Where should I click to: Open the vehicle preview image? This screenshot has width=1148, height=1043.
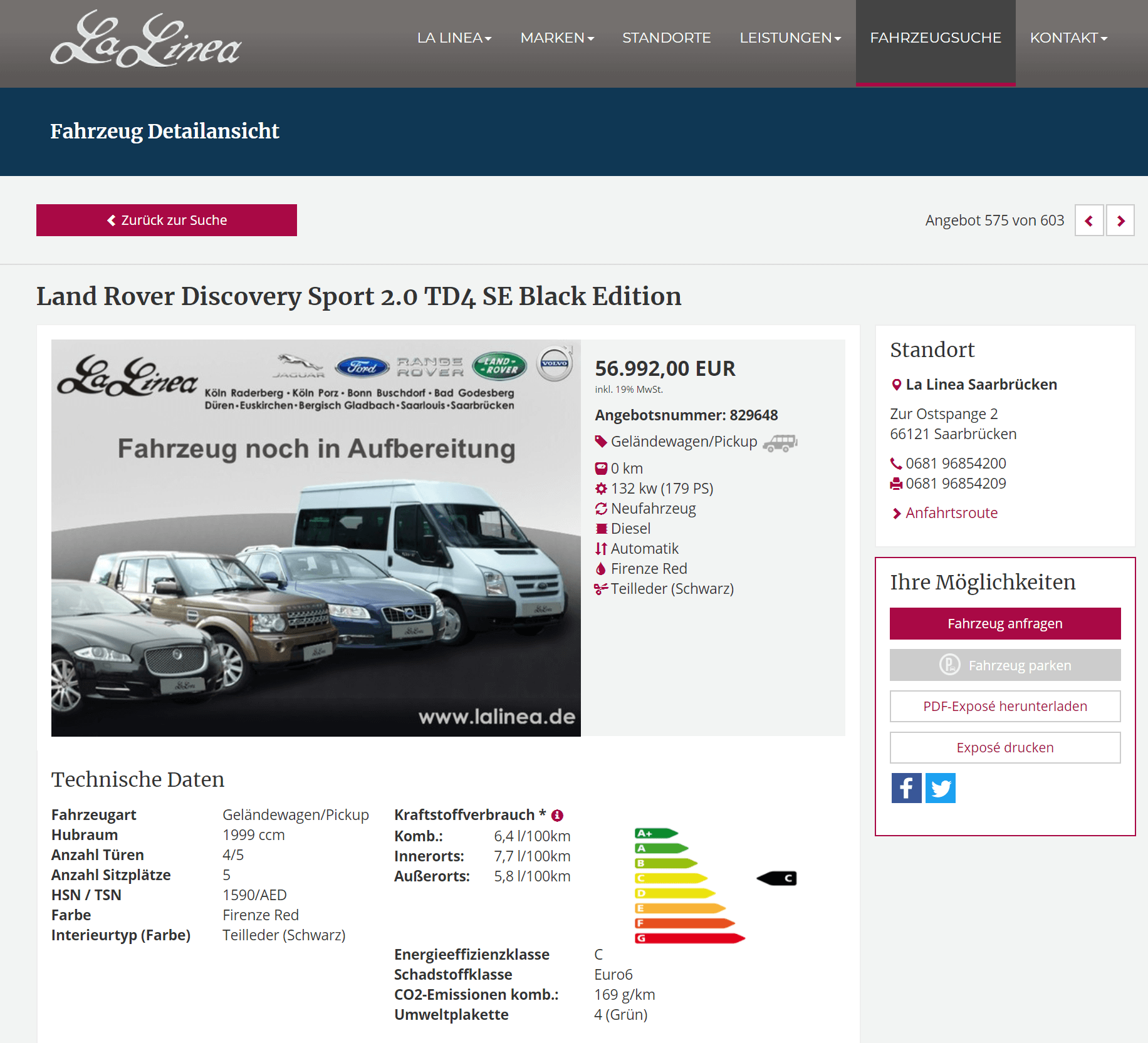point(316,537)
